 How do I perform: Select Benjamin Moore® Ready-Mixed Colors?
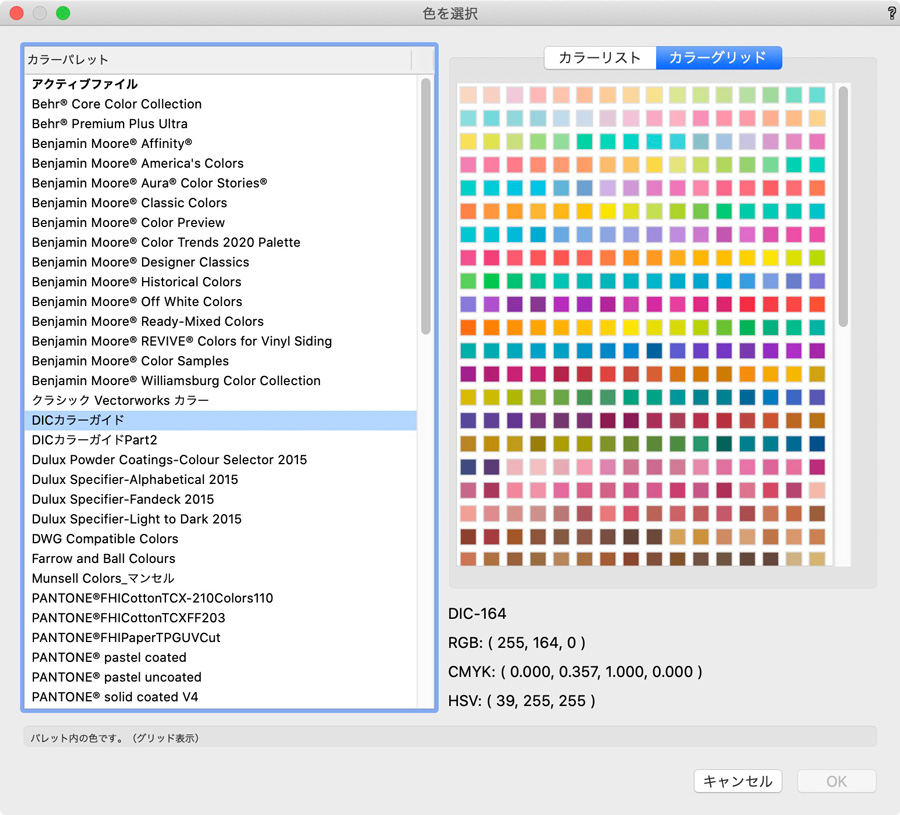click(220, 321)
